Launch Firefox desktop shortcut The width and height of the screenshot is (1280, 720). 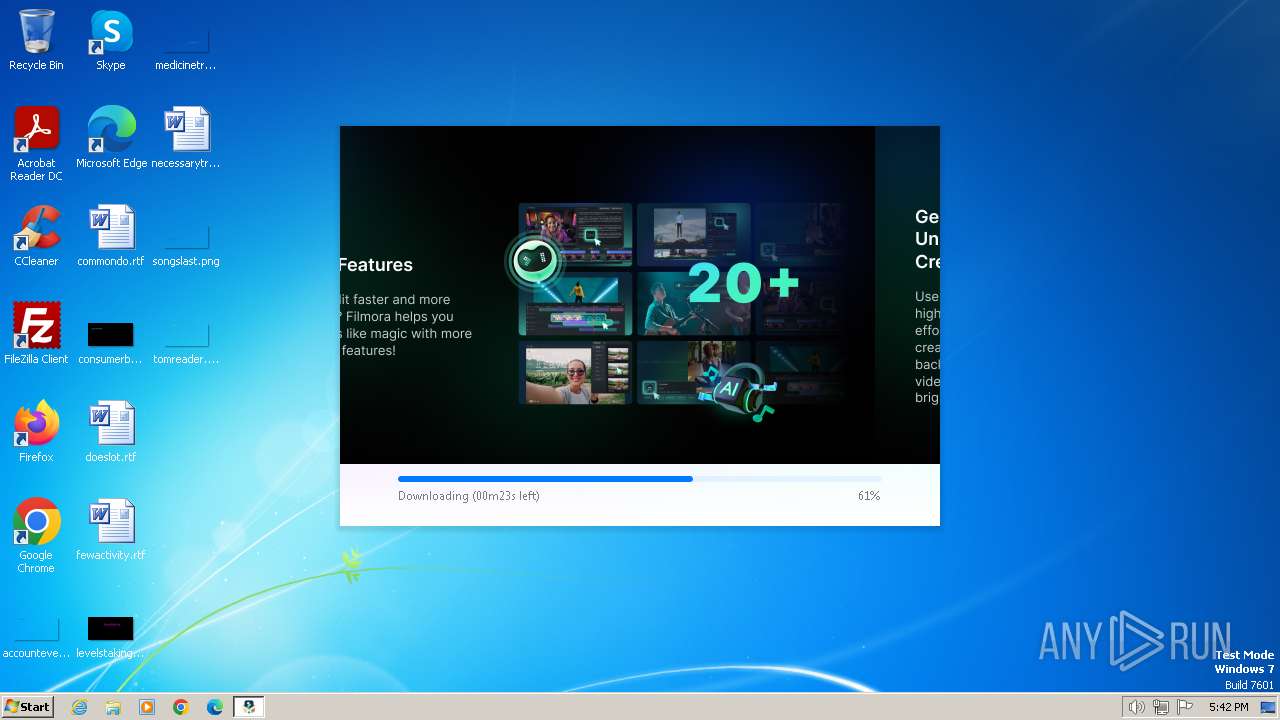pyautogui.click(x=36, y=432)
